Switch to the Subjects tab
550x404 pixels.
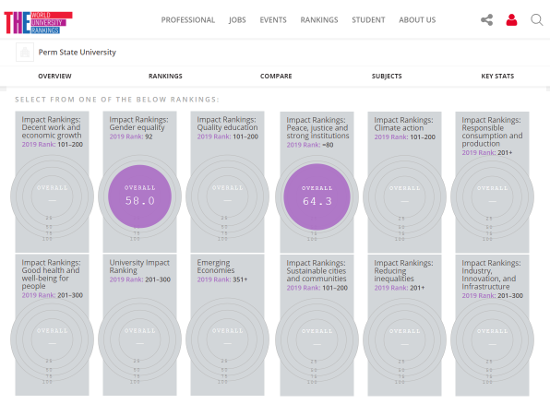coord(387,76)
